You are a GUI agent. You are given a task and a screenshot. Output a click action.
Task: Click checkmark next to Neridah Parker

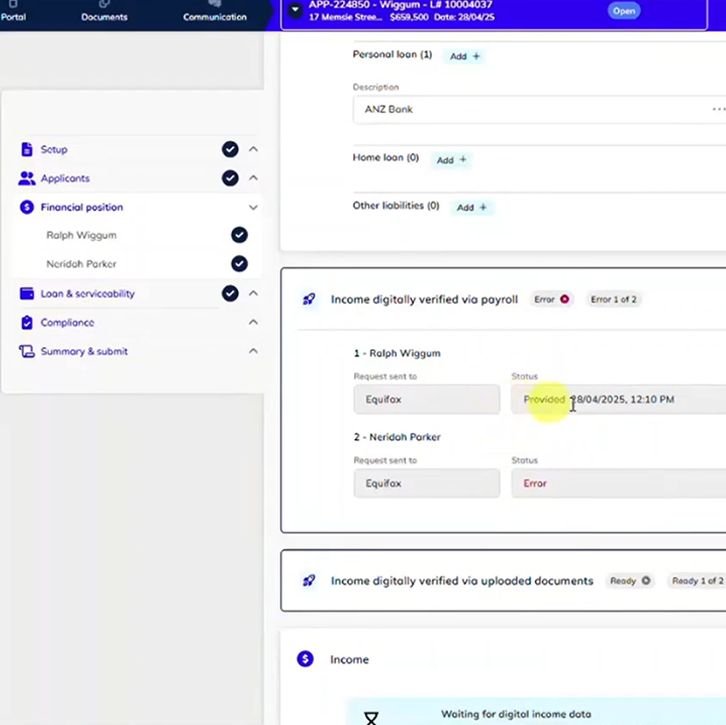[239, 264]
